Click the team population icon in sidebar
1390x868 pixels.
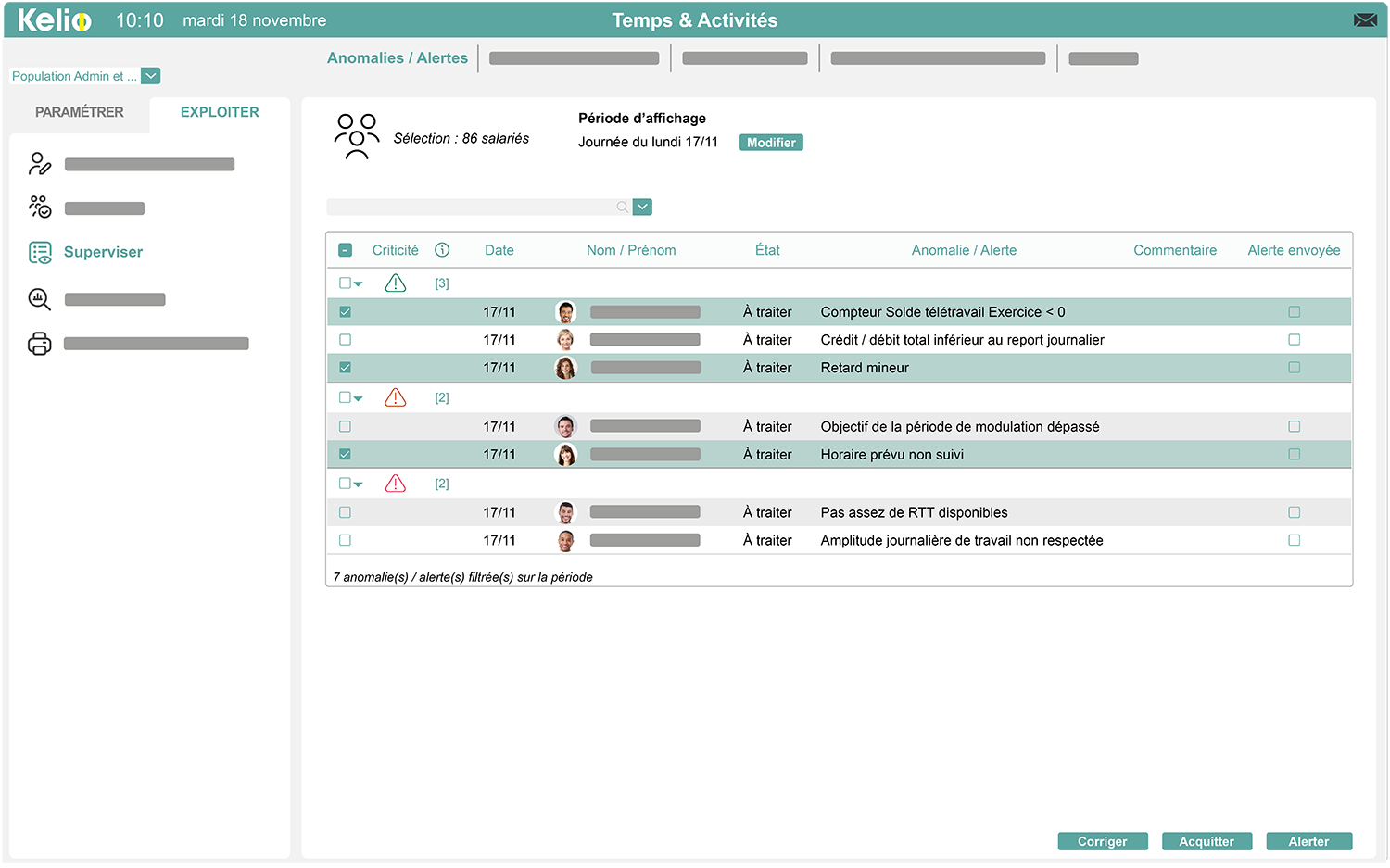point(39,208)
